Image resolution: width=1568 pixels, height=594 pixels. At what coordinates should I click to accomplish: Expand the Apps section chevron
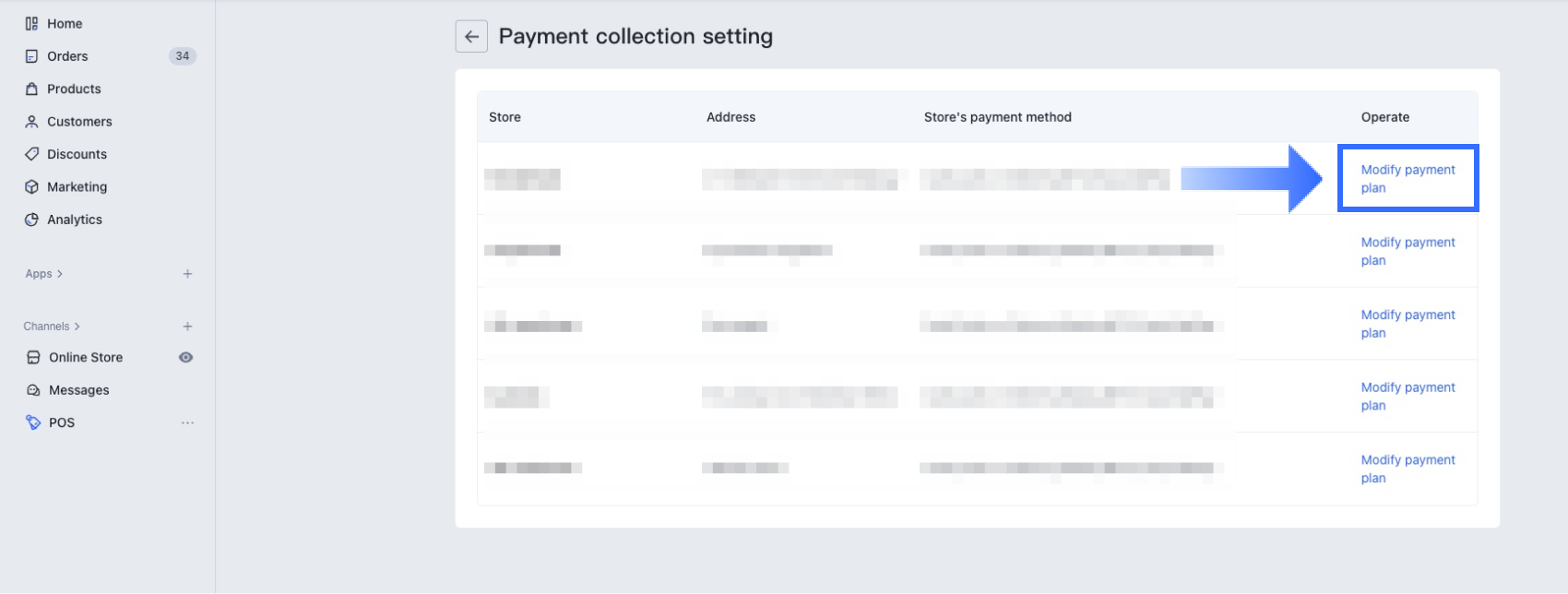pos(61,273)
